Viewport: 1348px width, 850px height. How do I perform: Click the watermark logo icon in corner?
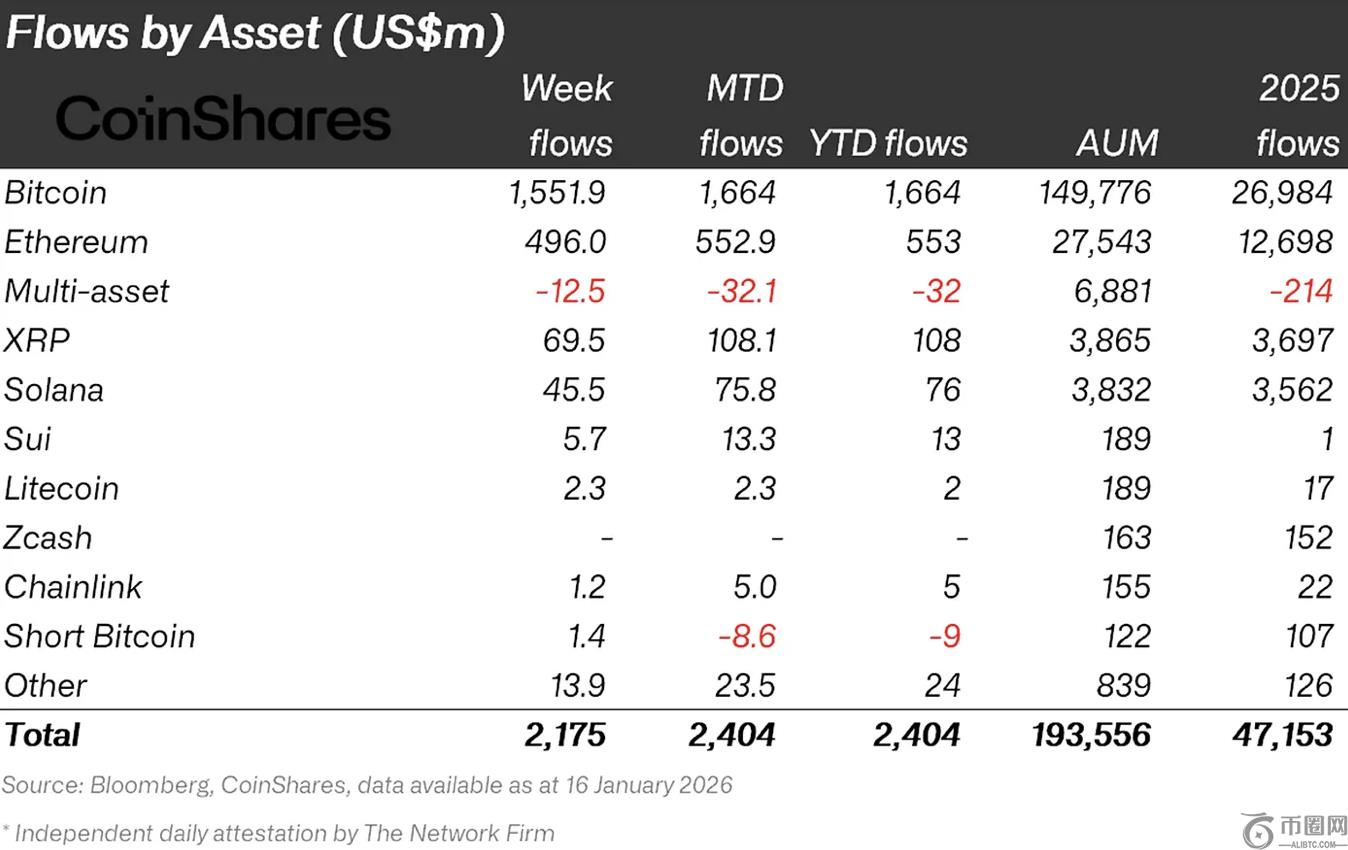click(1257, 830)
